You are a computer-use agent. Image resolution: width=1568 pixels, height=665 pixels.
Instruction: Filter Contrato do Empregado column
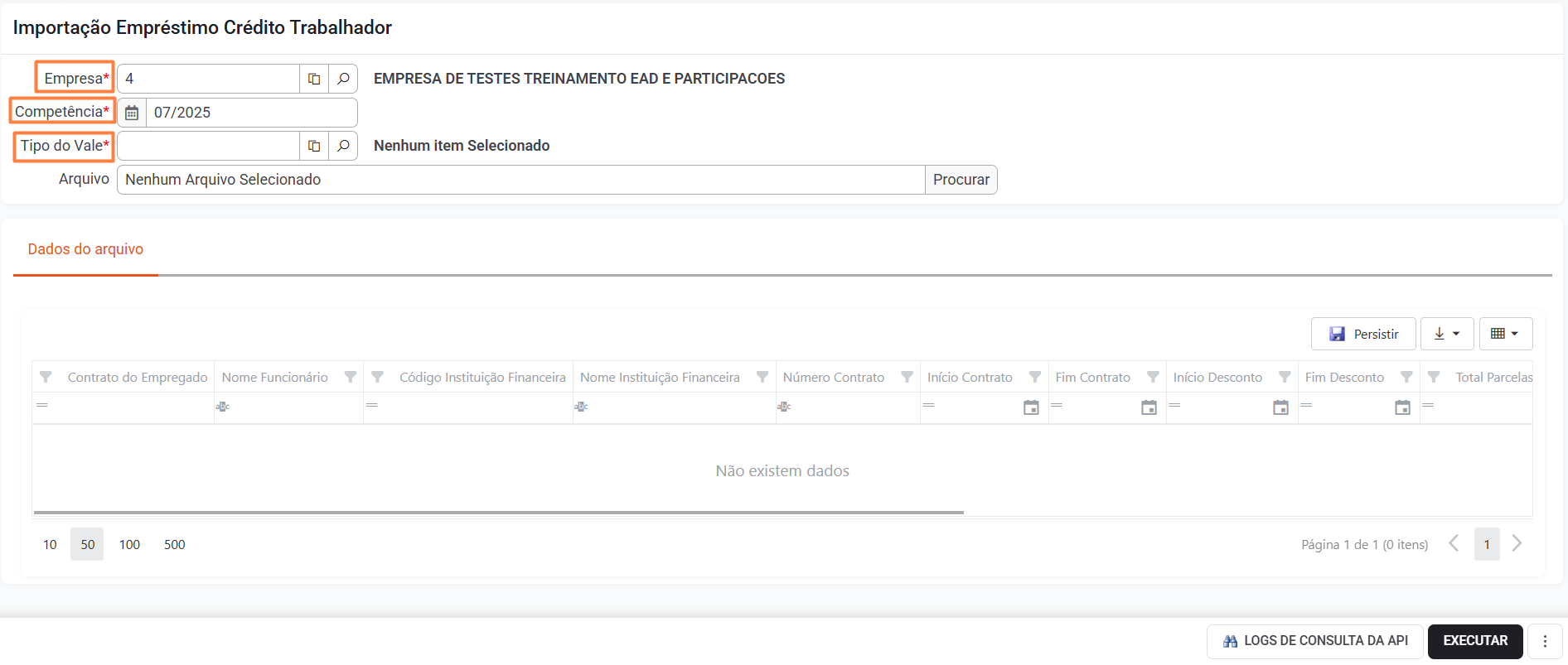pos(46,377)
